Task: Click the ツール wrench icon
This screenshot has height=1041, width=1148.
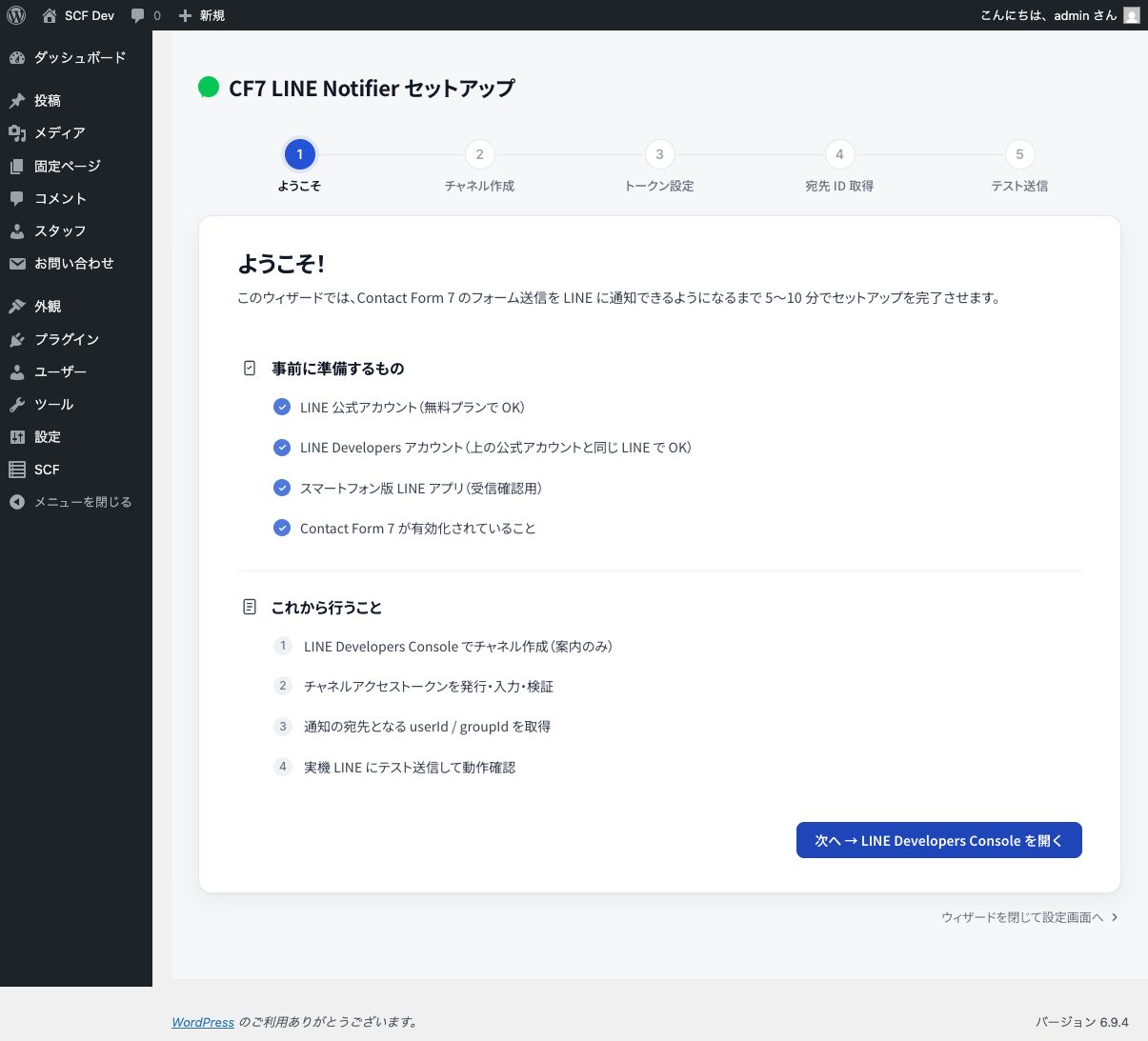Action: [17, 405]
